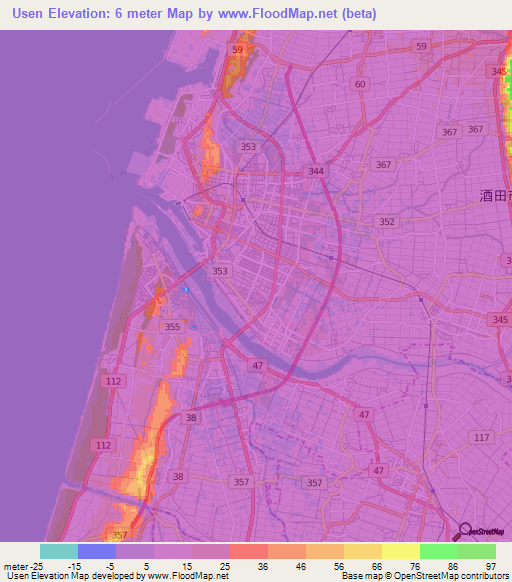Click the 'meter -25' legend label
The image size is (512, 582).
23,567
